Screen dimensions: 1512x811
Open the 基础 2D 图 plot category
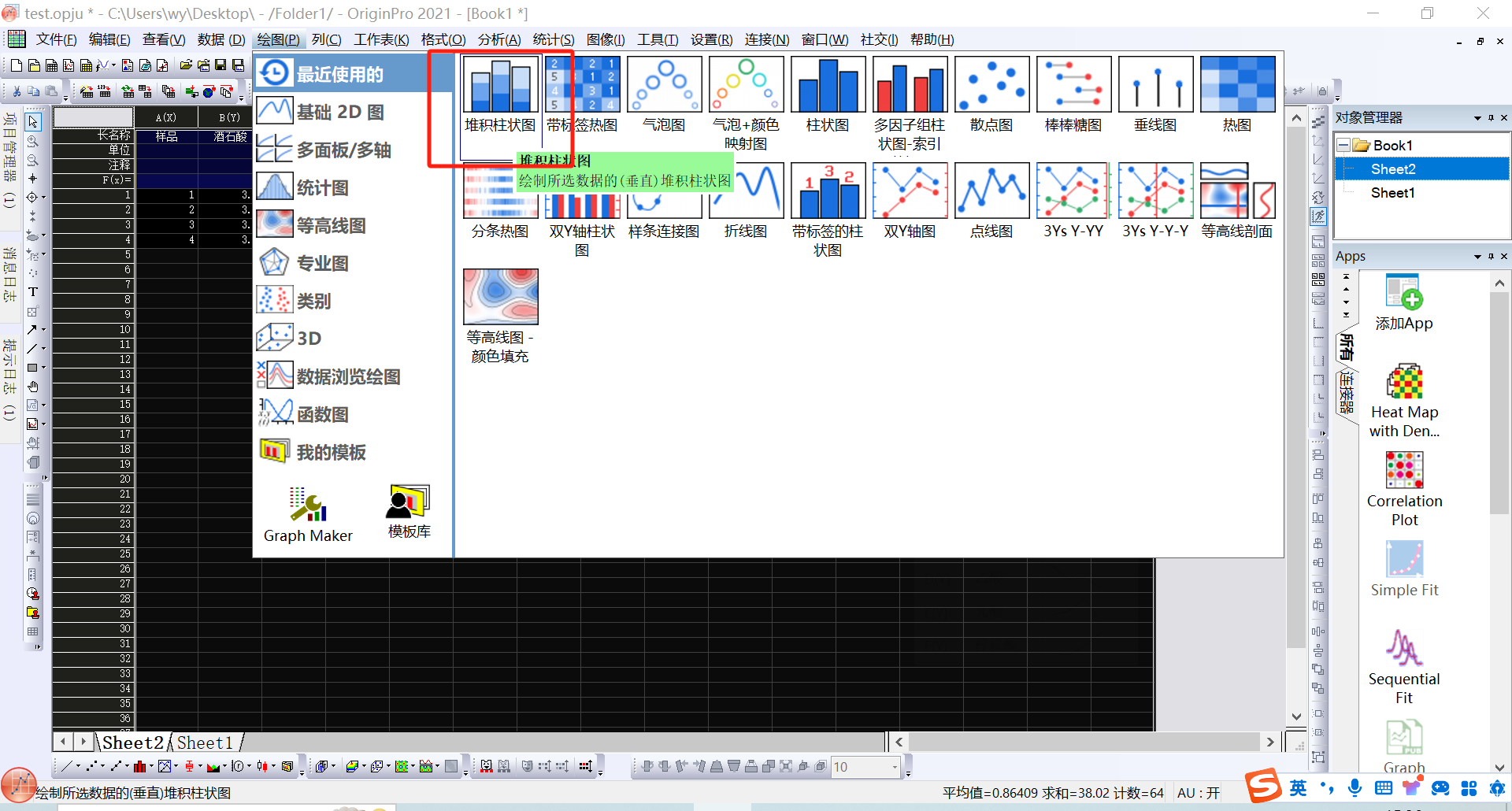pos(339,112)
